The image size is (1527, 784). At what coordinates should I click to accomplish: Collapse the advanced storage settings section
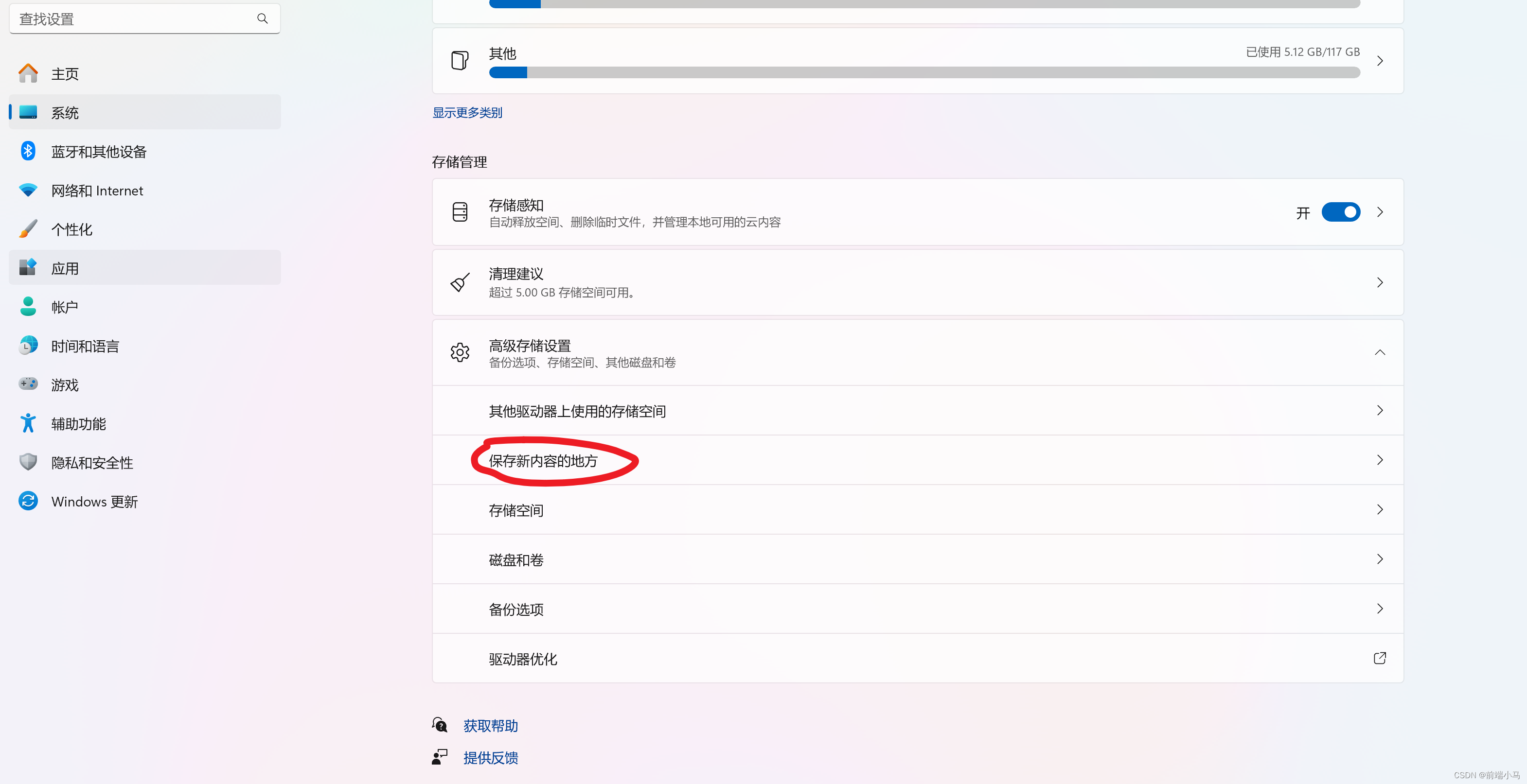(1379, 352)
